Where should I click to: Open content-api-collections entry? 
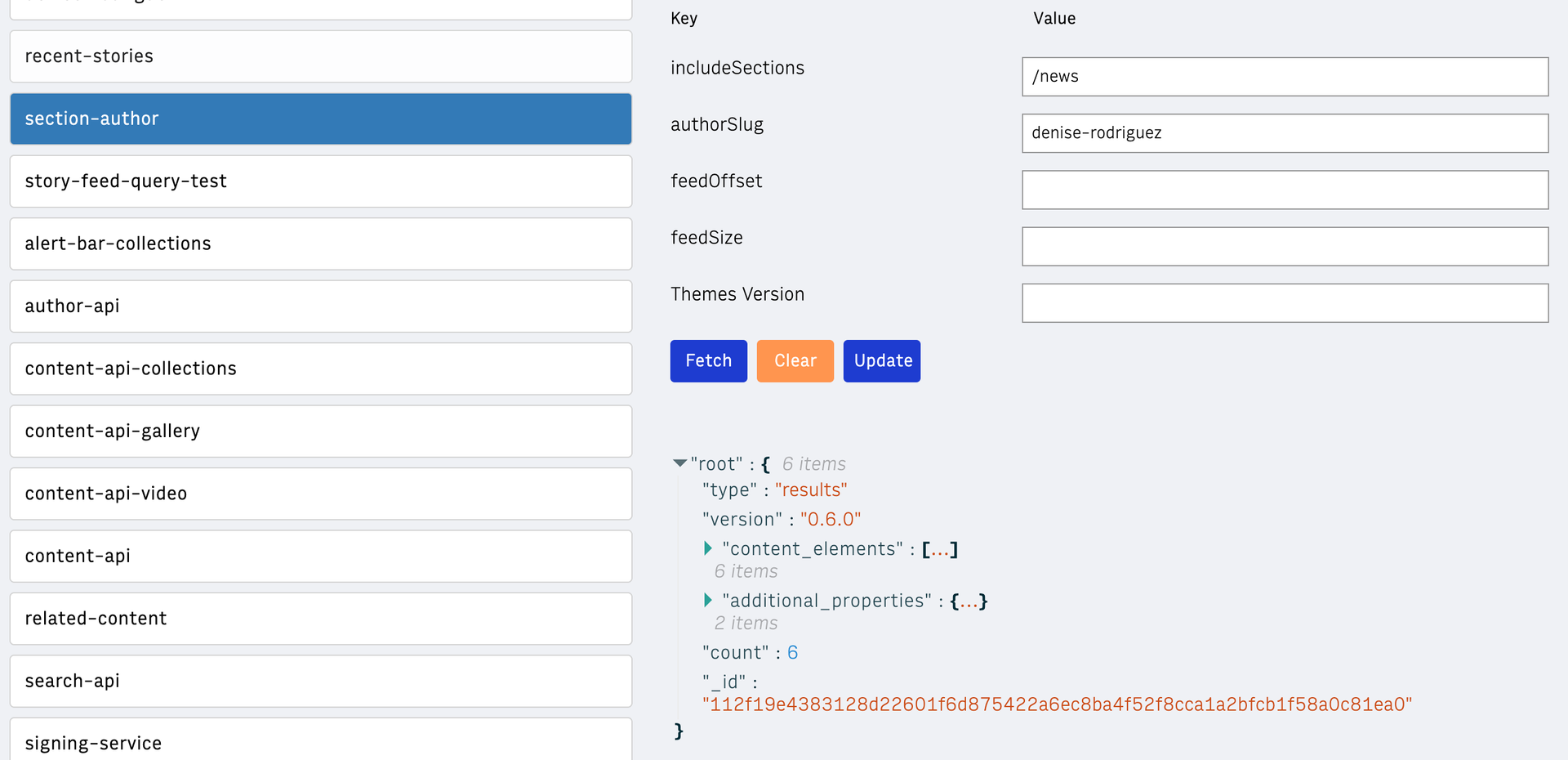[321, 369]
